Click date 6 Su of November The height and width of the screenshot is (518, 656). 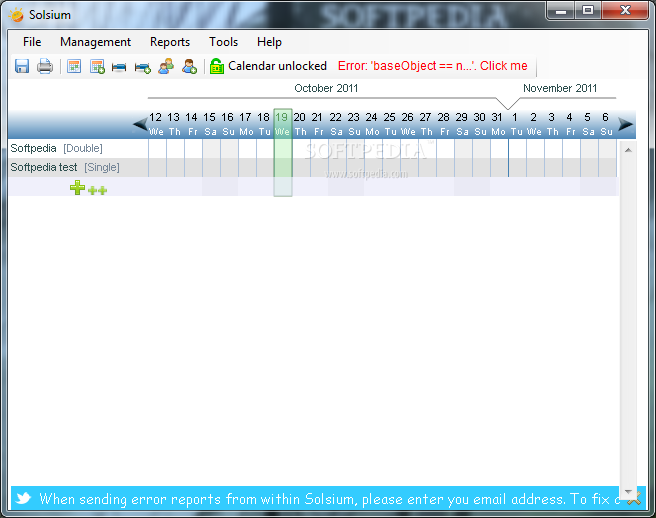point(606,124)
